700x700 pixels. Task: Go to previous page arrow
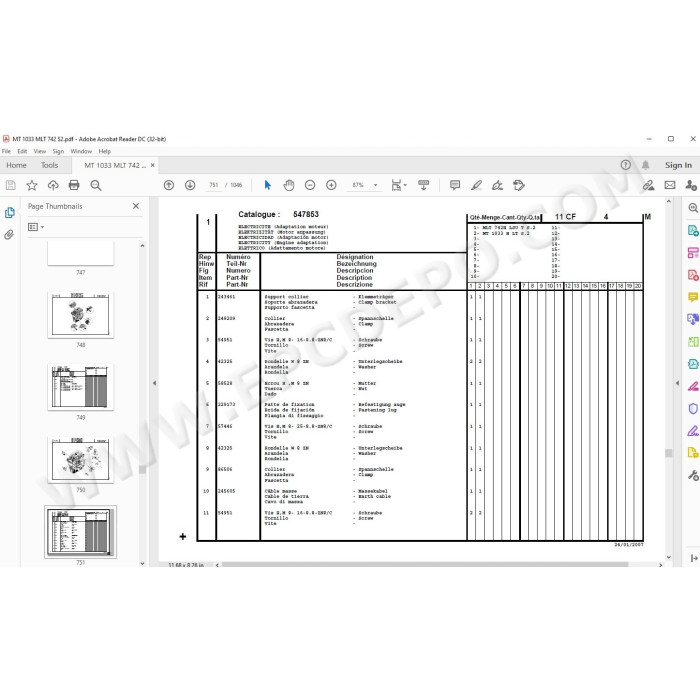point(169,185)
